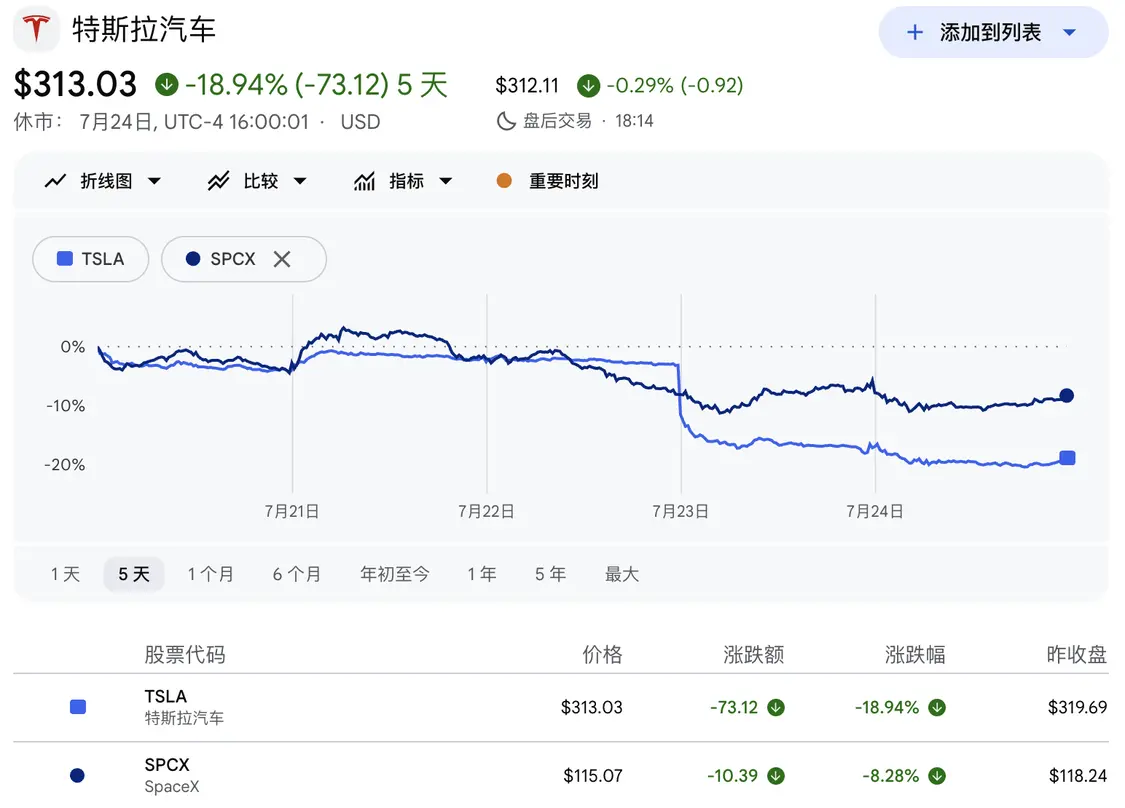The image size is (1125, 808).
Task: Open the SPCX ticker link in table
Action: click(167, 765)
